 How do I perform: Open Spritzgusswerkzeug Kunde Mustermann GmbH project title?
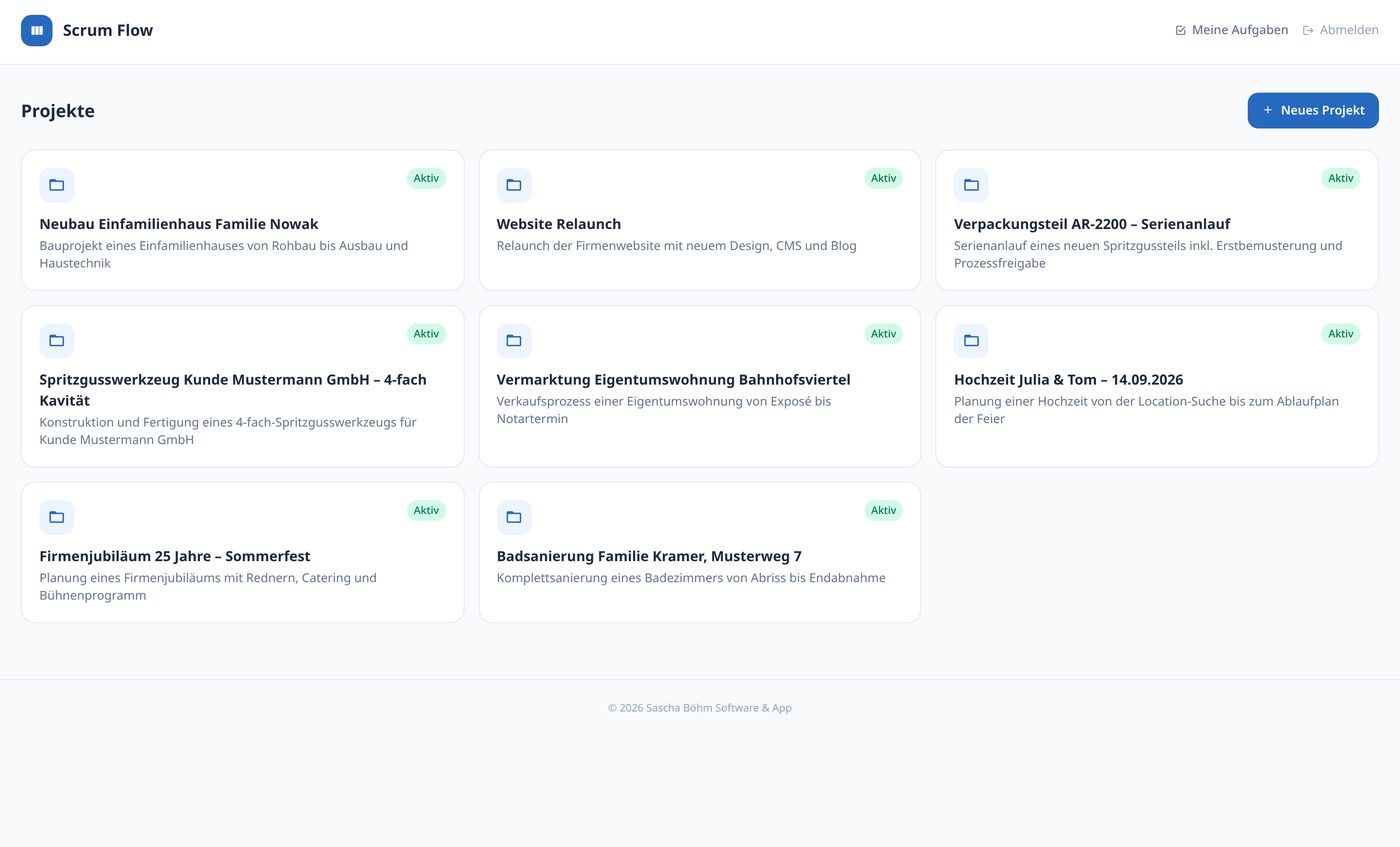pos(233,390)
